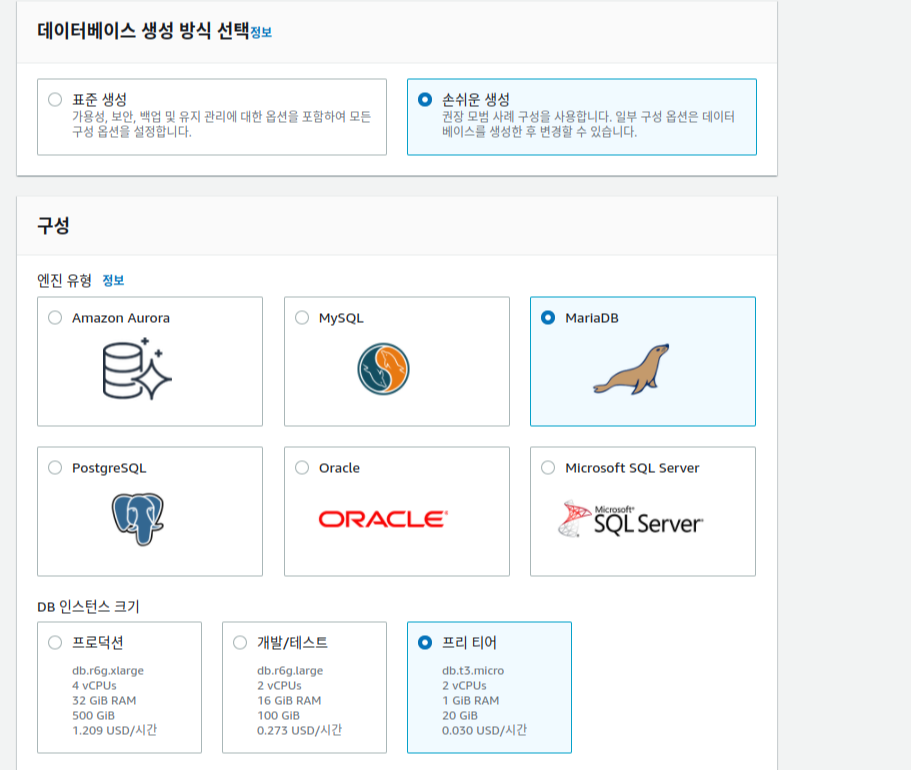Choose the MySQL engine radio button
The height and width of the screenshot is (770, 911).
pos(302,317)
